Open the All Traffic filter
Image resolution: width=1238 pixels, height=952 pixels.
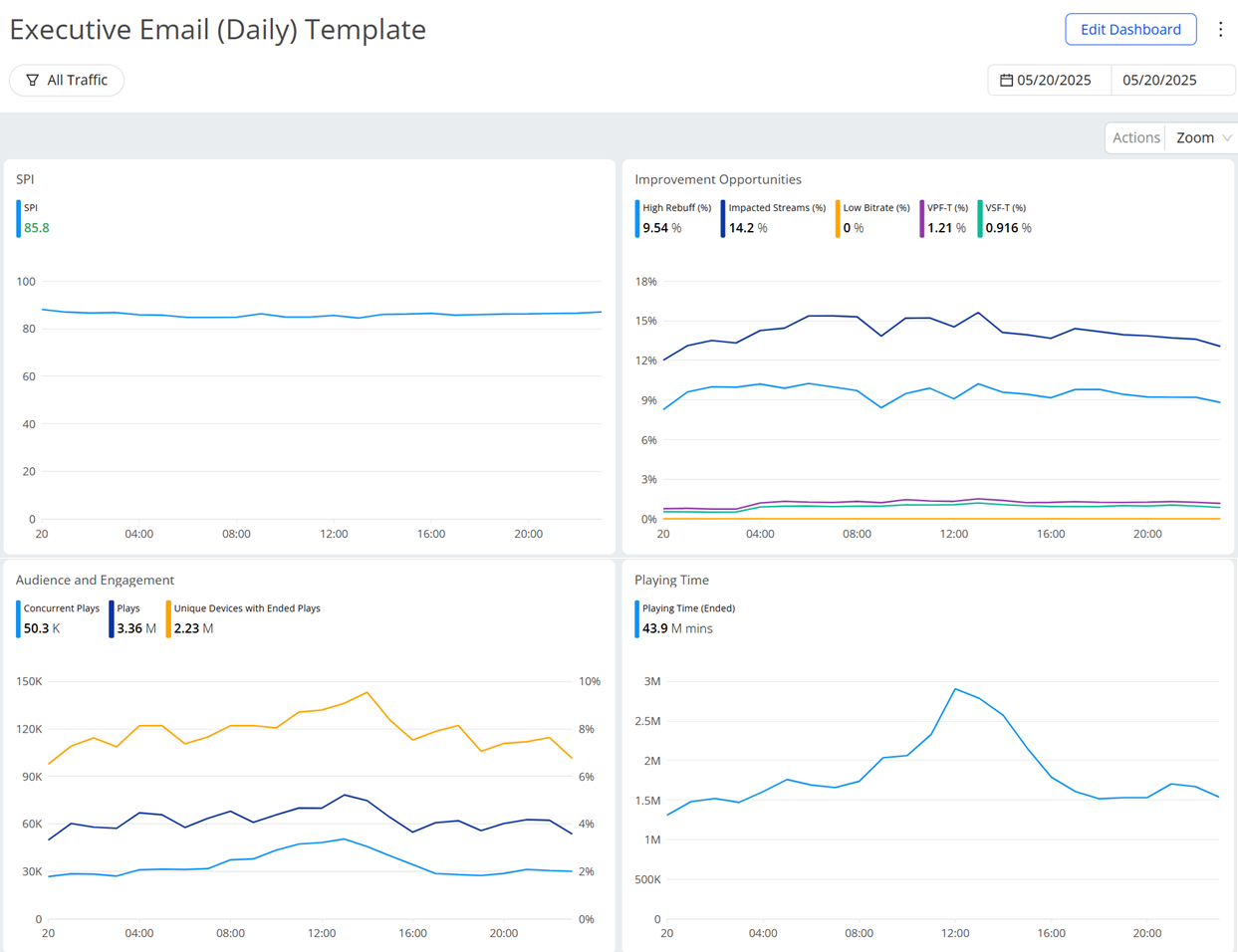(x=67, y=80)
